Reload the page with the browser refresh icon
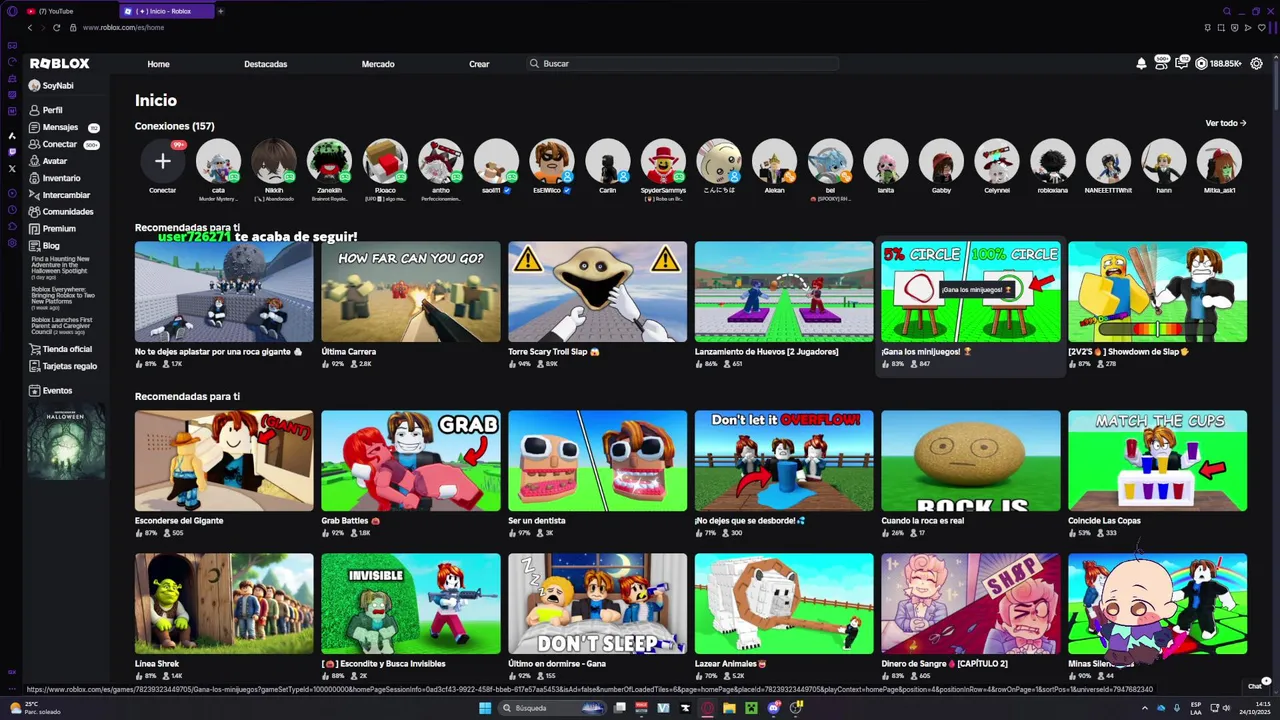The image size is (1280, 720). 56,27
